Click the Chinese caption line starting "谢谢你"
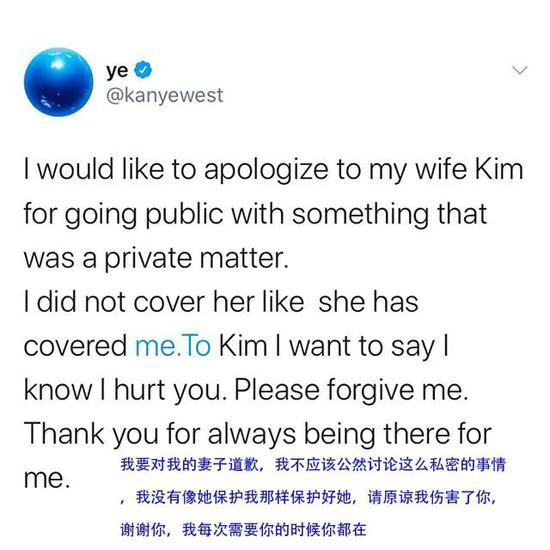This screenshot has width=550, height=550. point(243,530)
